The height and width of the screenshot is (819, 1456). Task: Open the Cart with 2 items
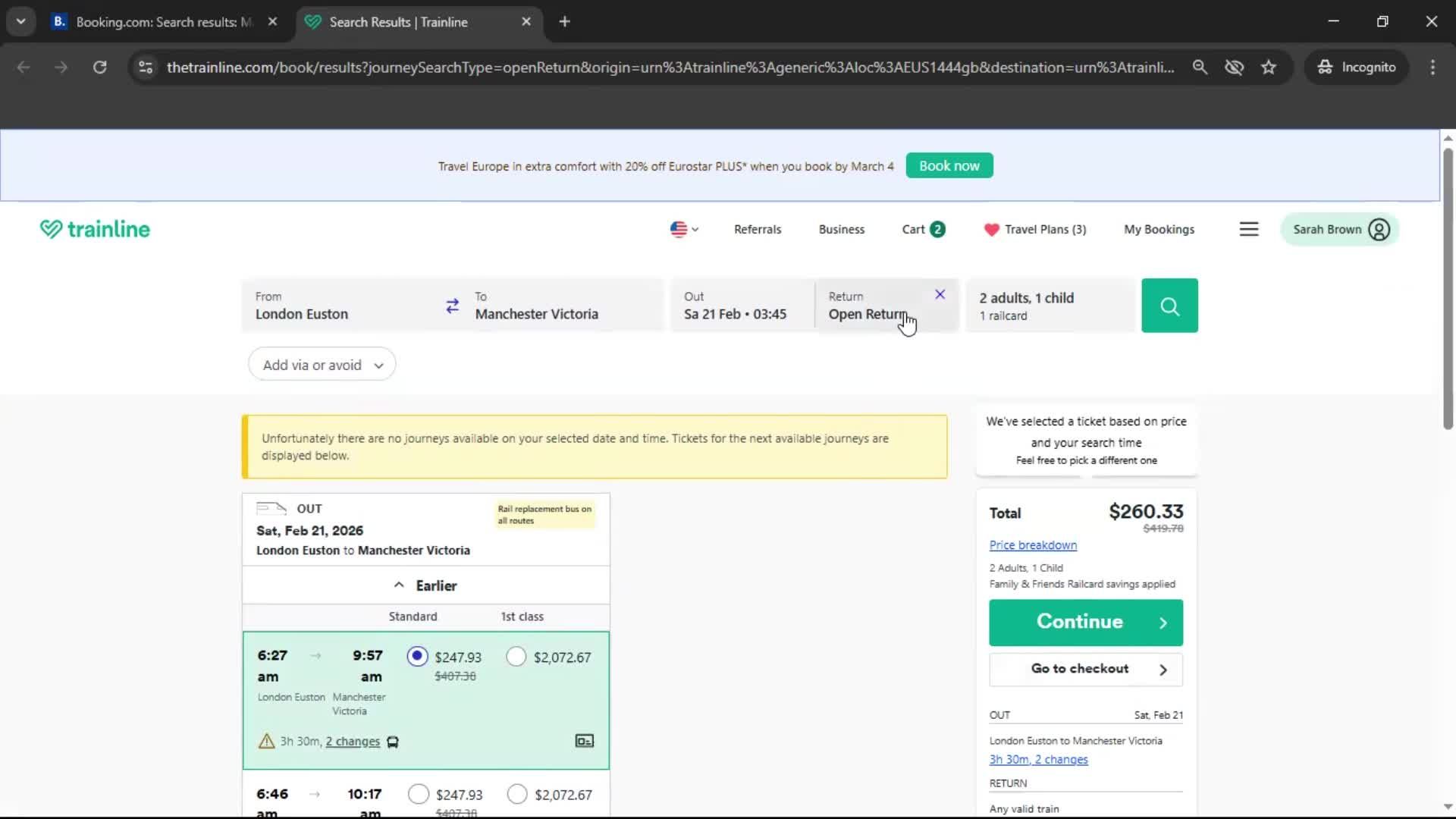922,229
